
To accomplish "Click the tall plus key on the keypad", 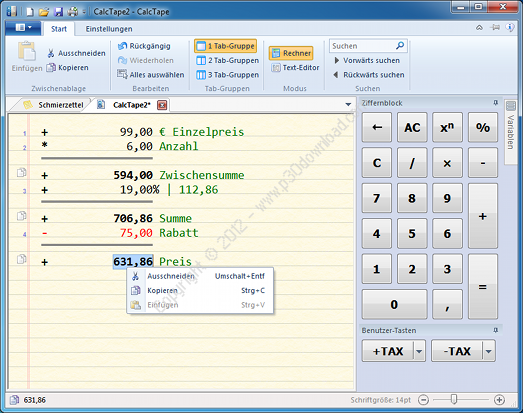I will point(483,216).
